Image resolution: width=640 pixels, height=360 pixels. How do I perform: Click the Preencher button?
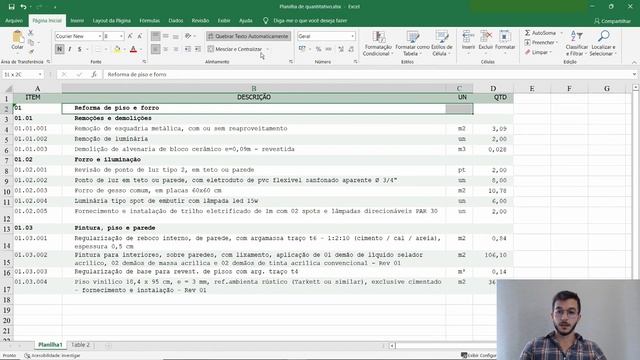pos(540,42)
